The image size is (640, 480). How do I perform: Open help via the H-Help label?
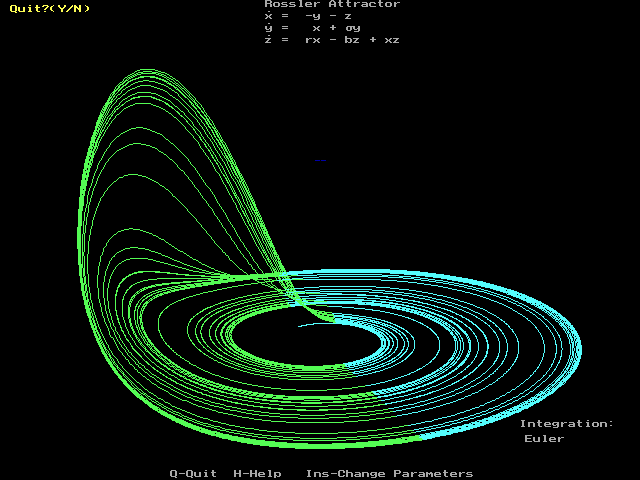(x=257, y=473)
